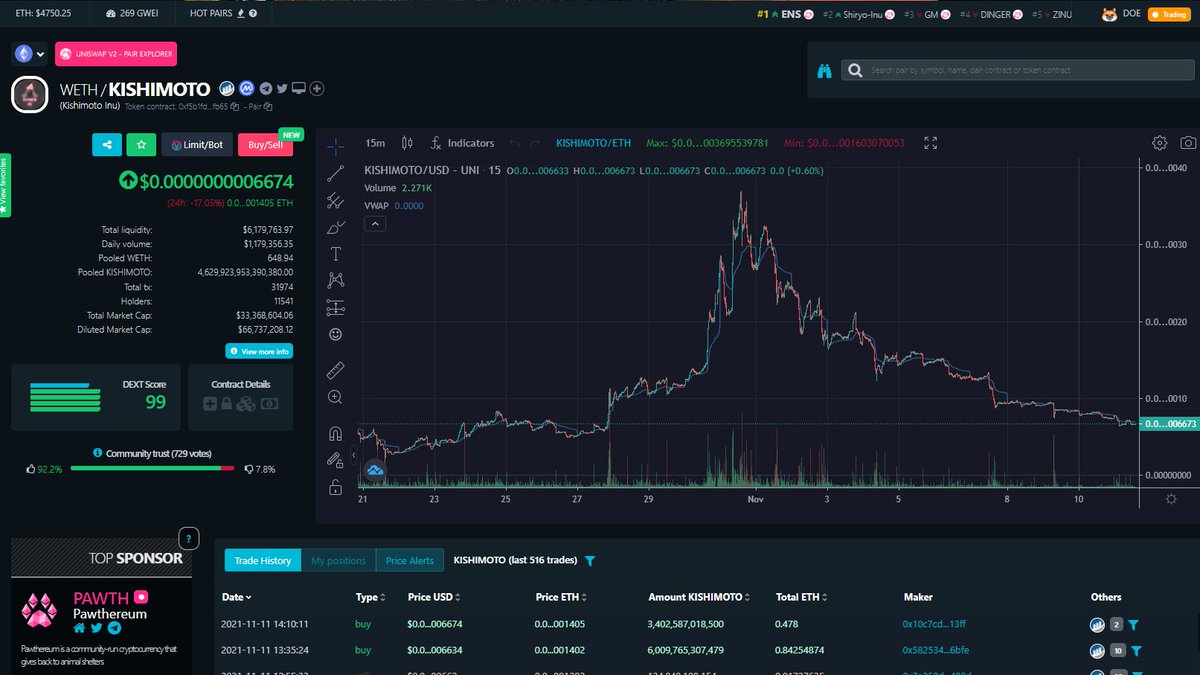Click the share button icon
This screenshot has height=675, width=1200.
coord(107,145)
